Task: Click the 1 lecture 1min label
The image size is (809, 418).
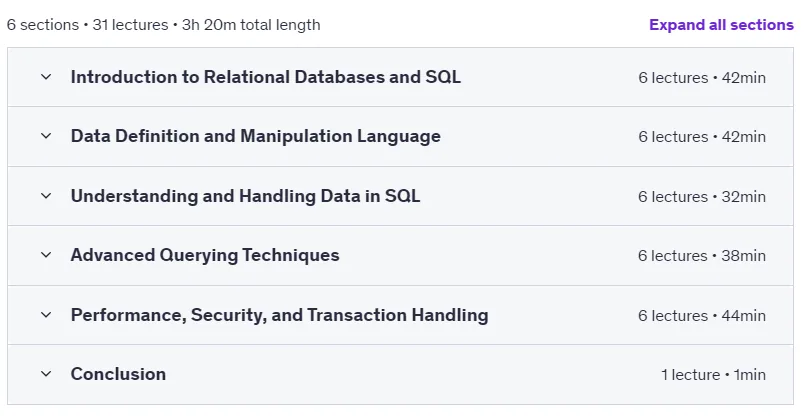Action: point(714,375)
